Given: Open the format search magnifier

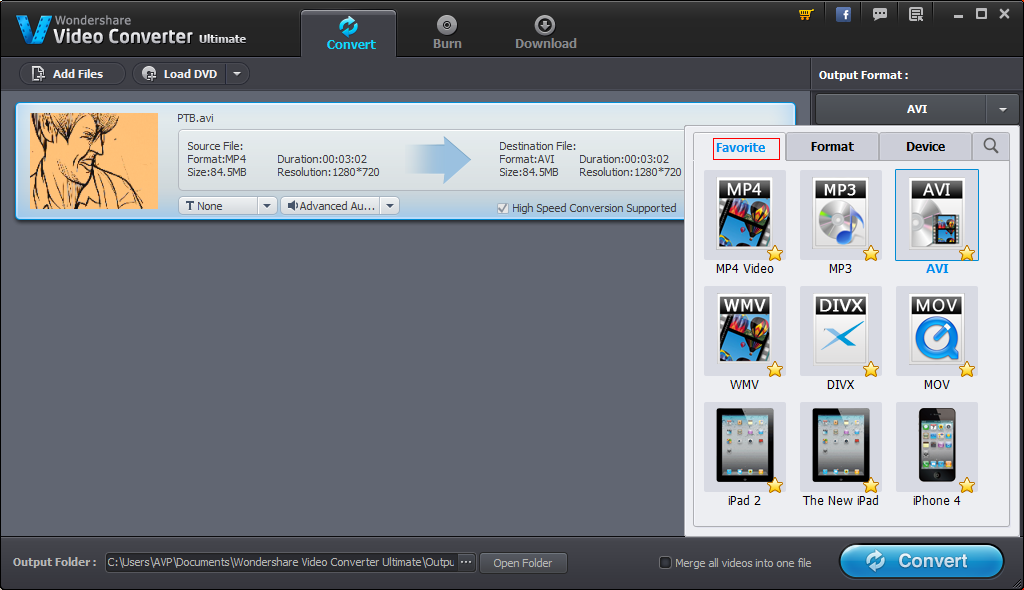Looking at the screenshot, I should [x=991, y=146].
